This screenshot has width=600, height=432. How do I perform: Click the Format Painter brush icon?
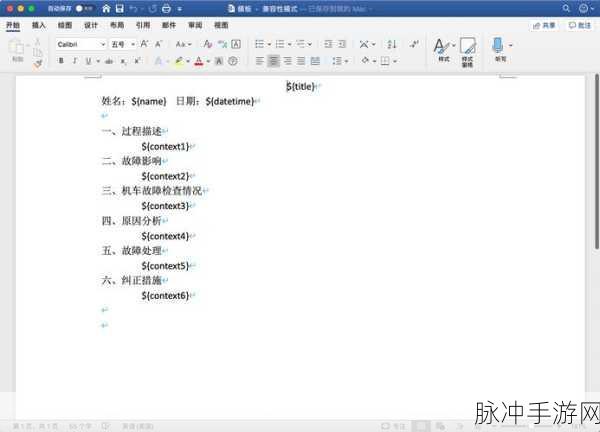[38, 65]
